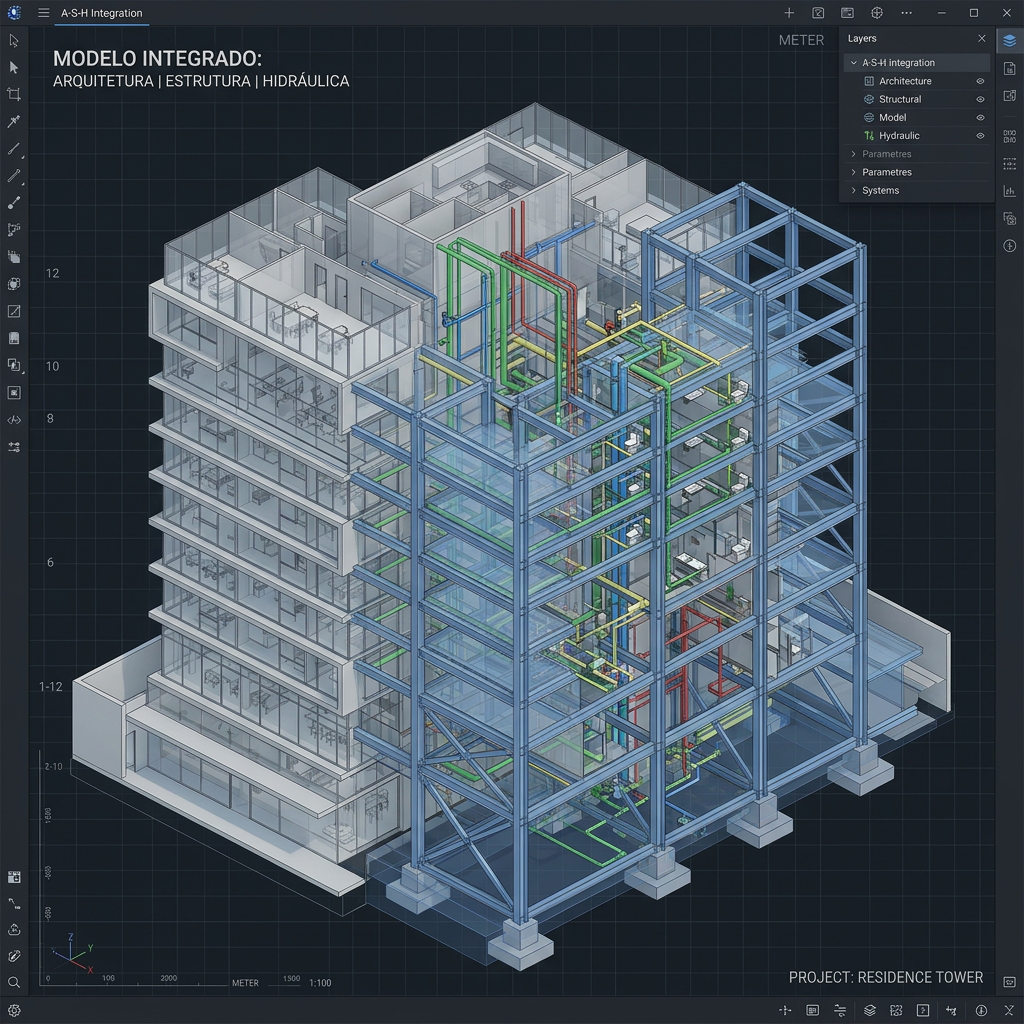Screen dimensions: 1024x1024
Task: Open the chart analytics panel icon
Action: (x=1010, y=191)
